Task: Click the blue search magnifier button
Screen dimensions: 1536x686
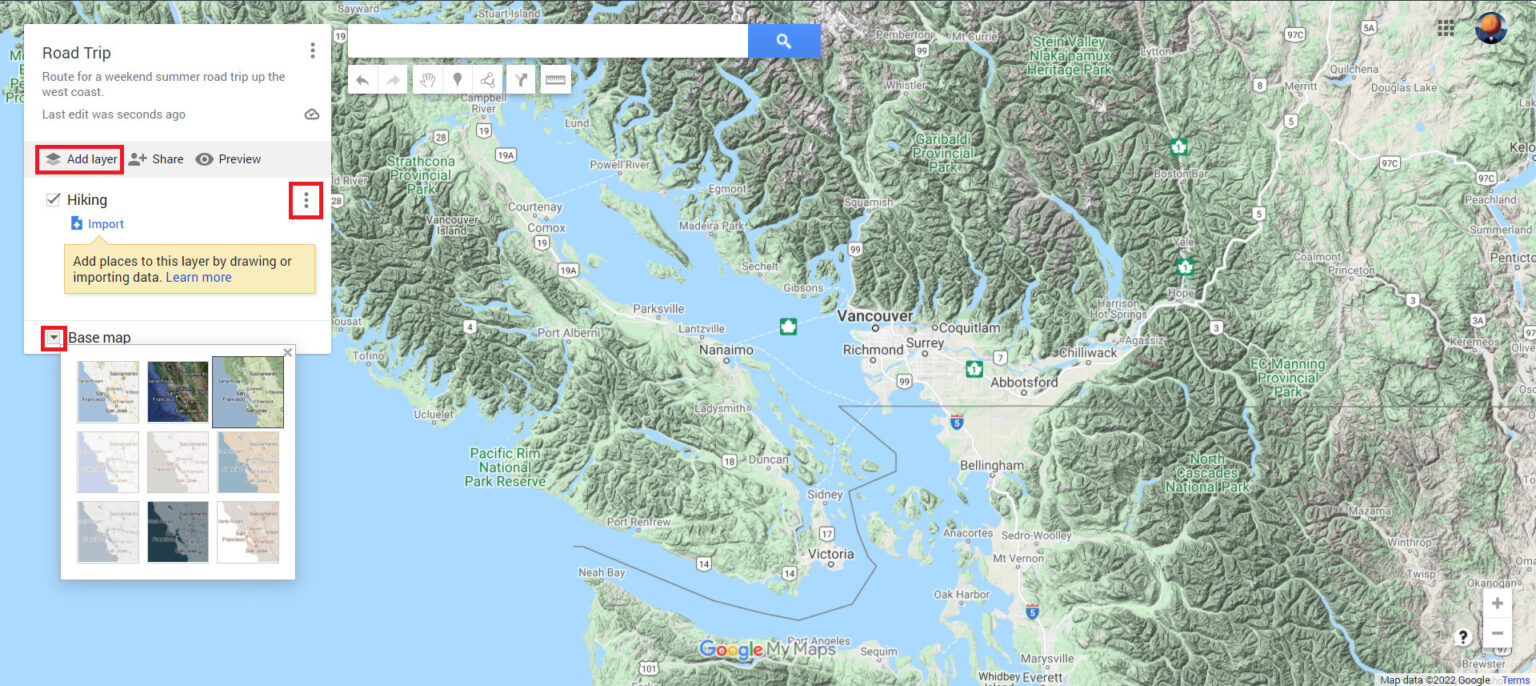Action: point(784,41)
